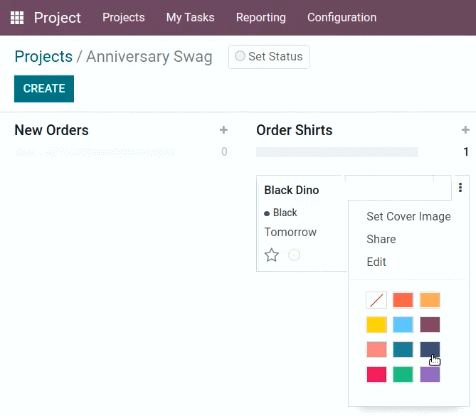476x416 pixels.
Task: Open the Configuration menu
Action: 342,17
